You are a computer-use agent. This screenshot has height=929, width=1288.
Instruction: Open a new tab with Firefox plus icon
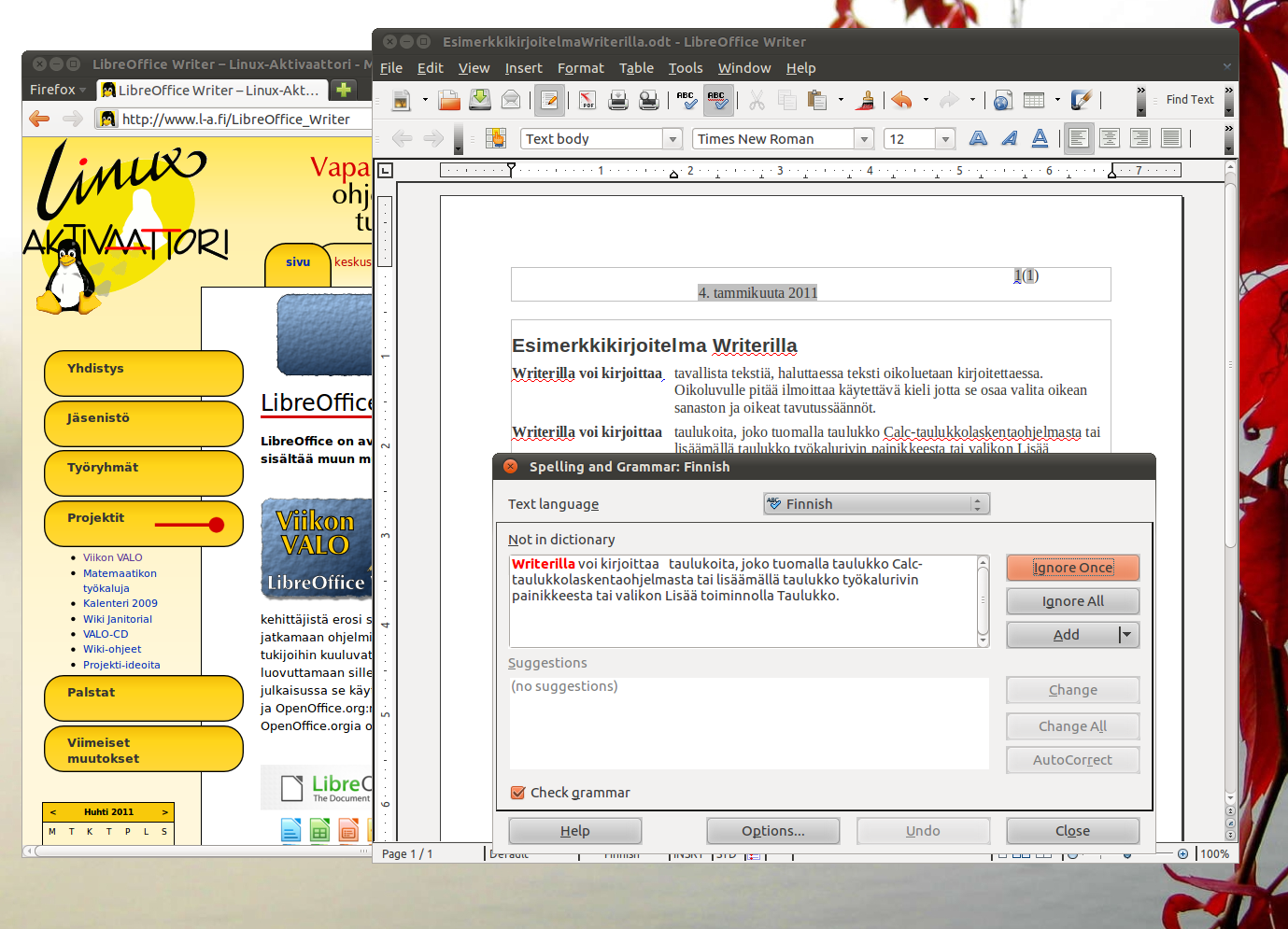[344, 90]
